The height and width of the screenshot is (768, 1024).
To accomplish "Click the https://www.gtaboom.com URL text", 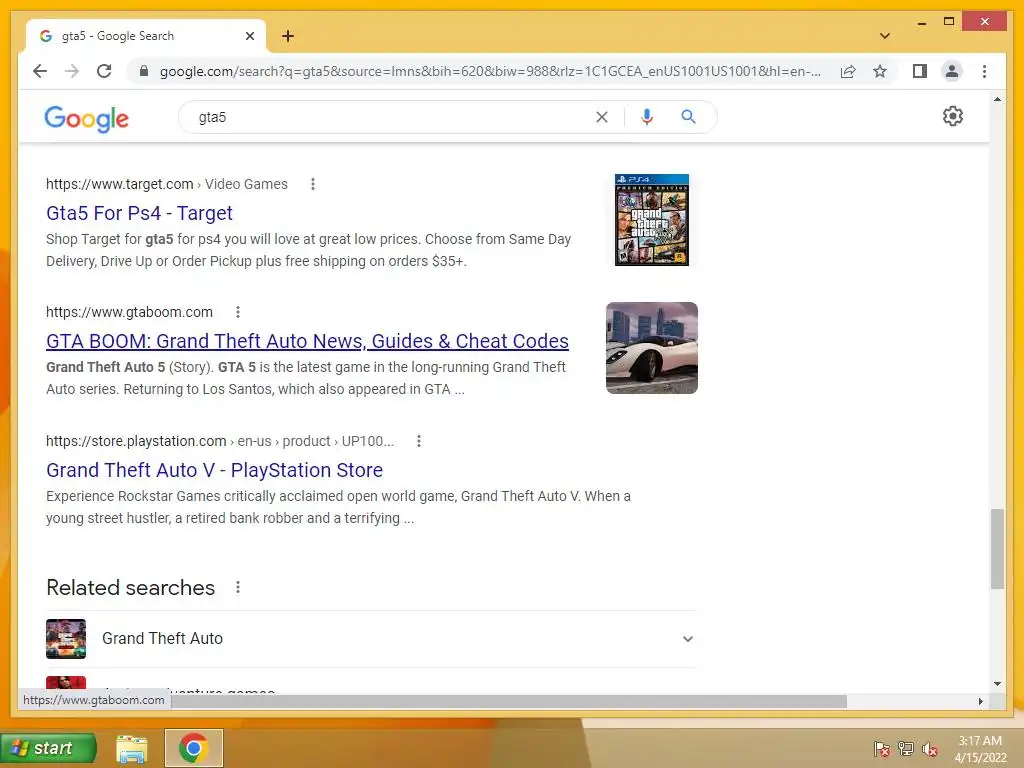I will click(129, 312).
